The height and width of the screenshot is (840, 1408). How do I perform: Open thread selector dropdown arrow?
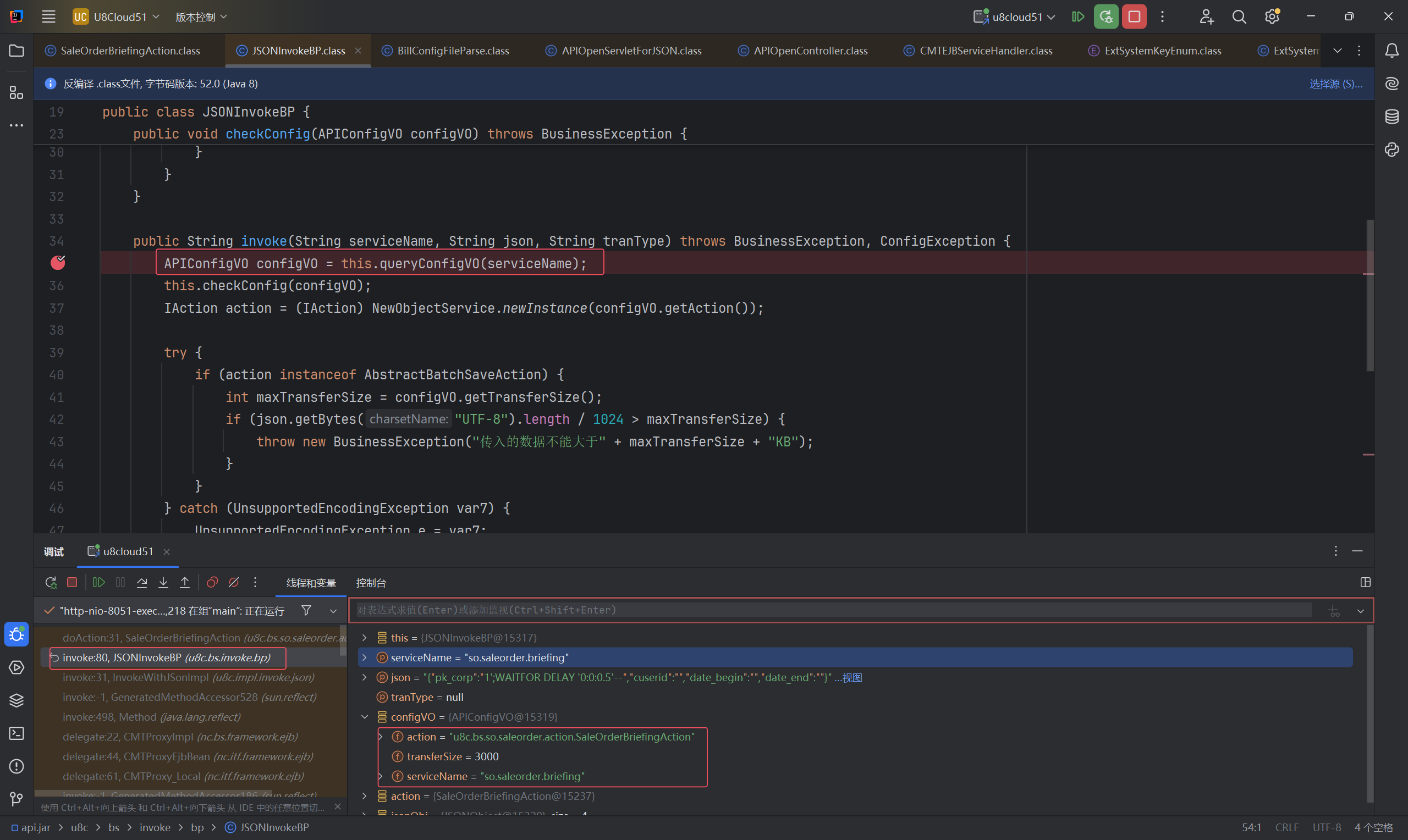[333, 611]
